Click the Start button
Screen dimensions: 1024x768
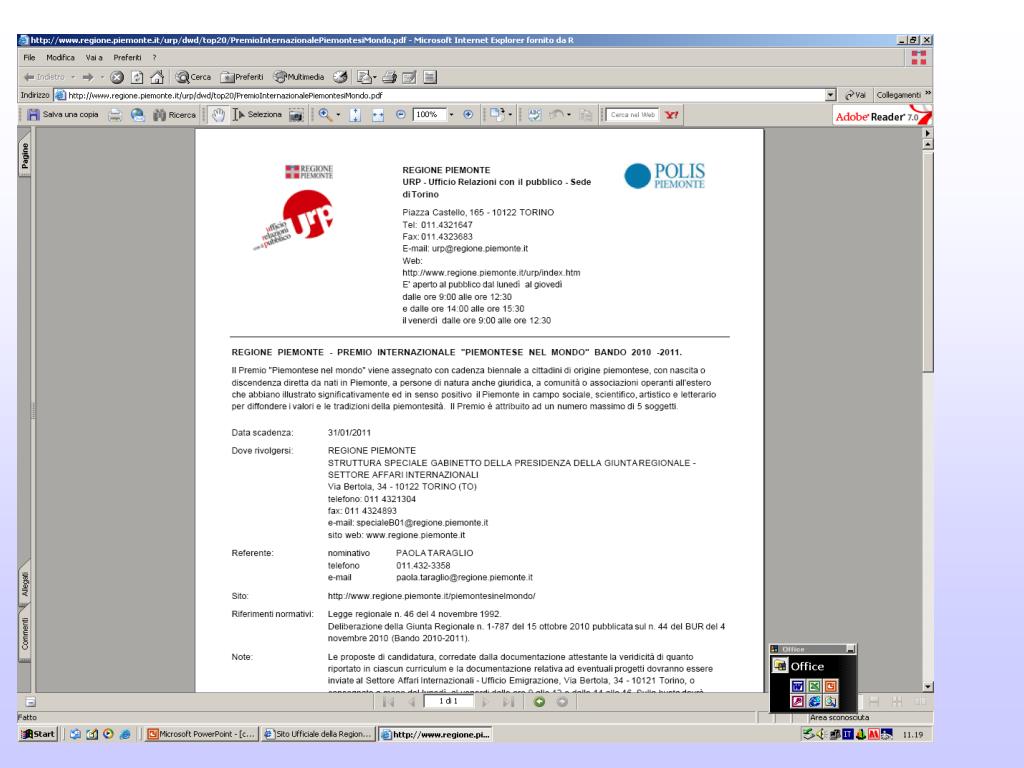[x=38, y=734]
